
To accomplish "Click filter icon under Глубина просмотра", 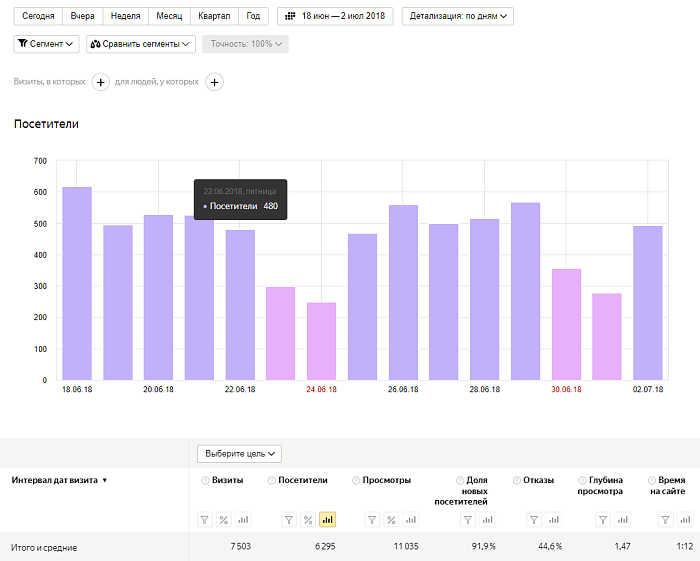I will click(603, 520).
